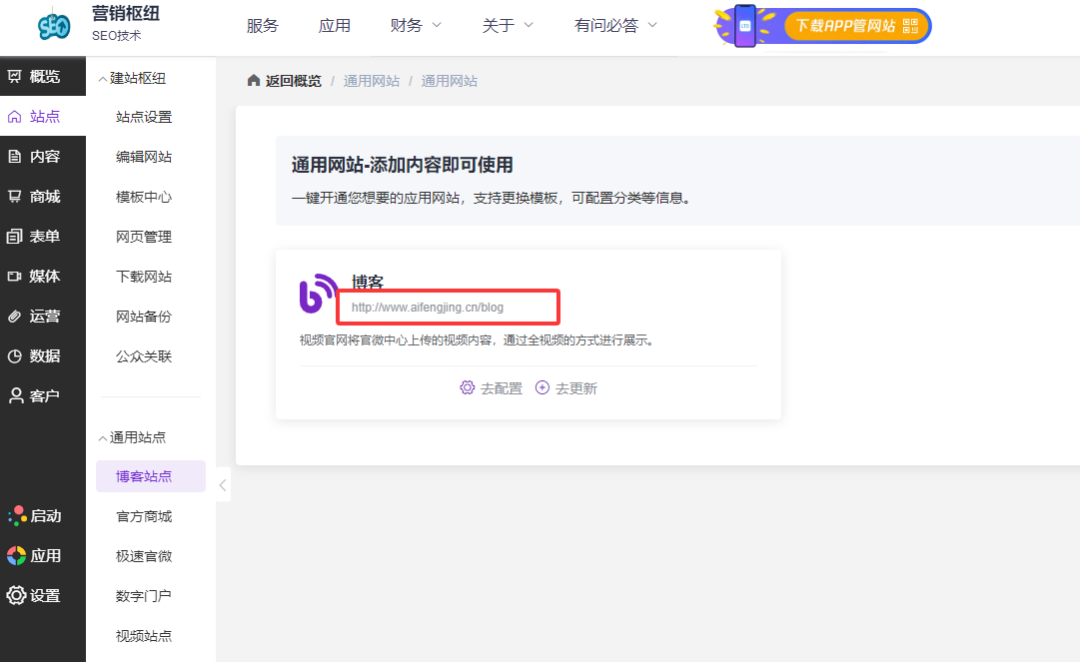Click the purple blog logo icon
This screenshot has height=662, width=1080.
pos(318,294)
